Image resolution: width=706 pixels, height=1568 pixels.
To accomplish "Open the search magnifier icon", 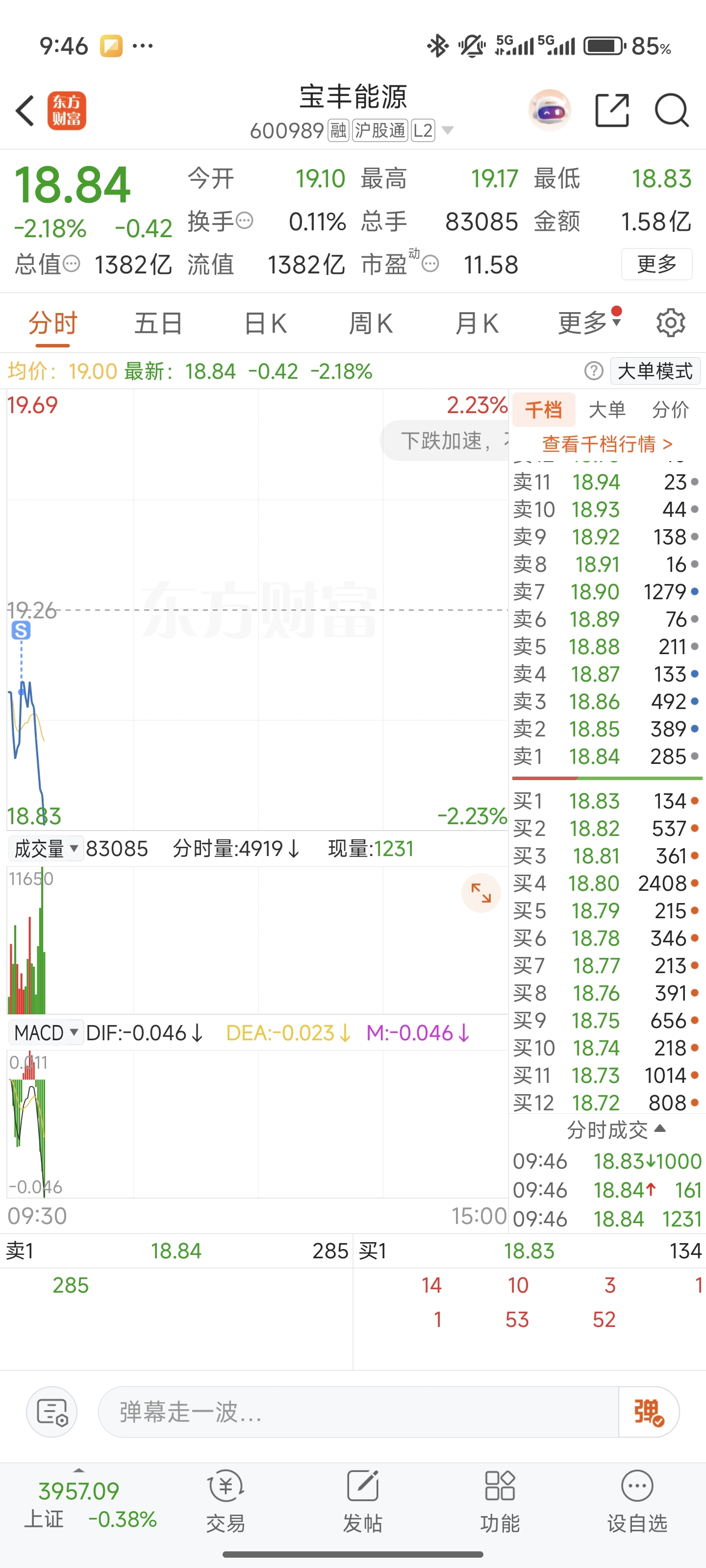I will tap(671, 111).
